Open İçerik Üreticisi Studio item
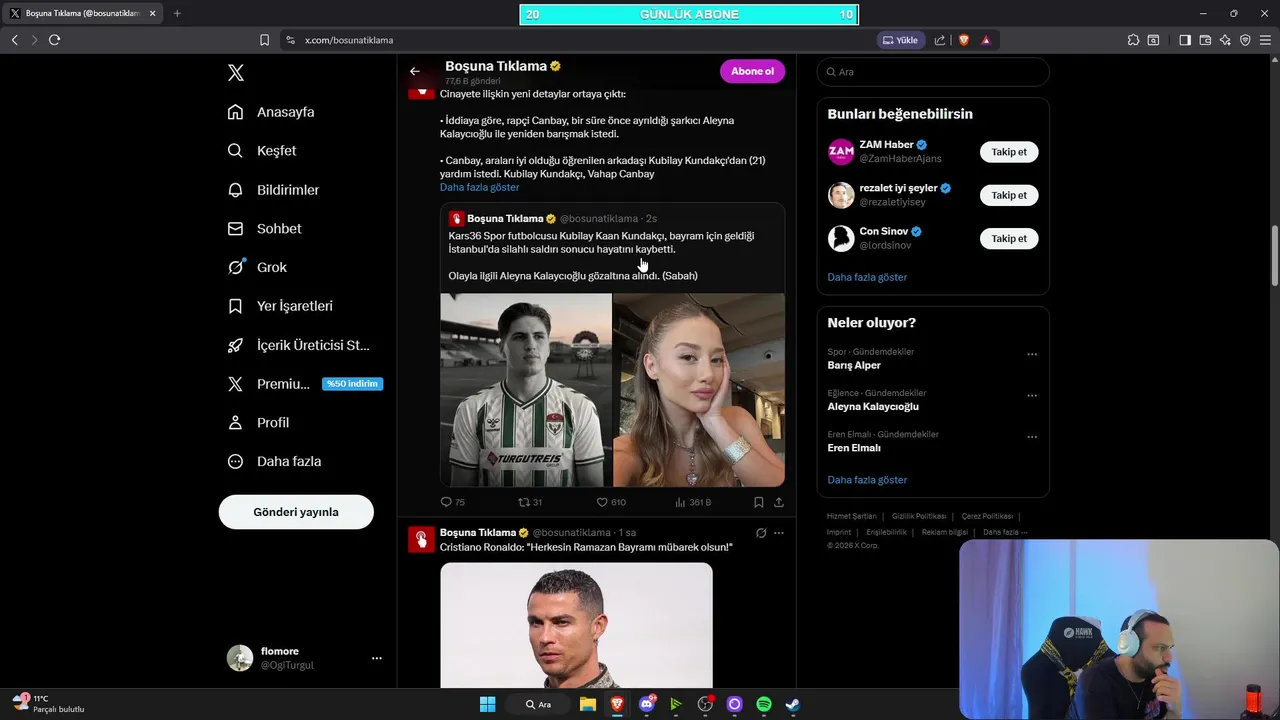The width and height of the screenshot is (1280, 720). 298,345
